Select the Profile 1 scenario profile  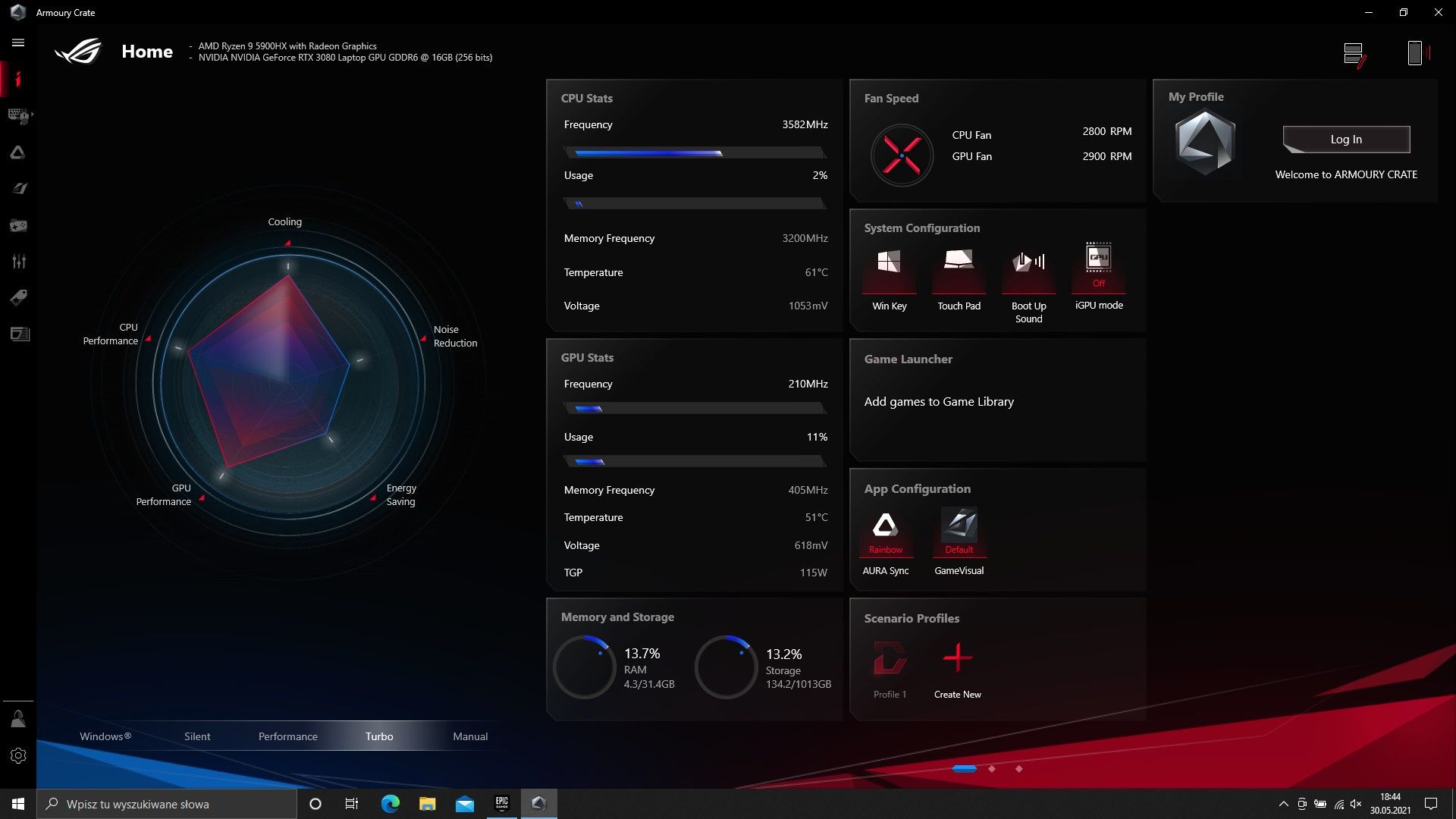click(890, 670)
